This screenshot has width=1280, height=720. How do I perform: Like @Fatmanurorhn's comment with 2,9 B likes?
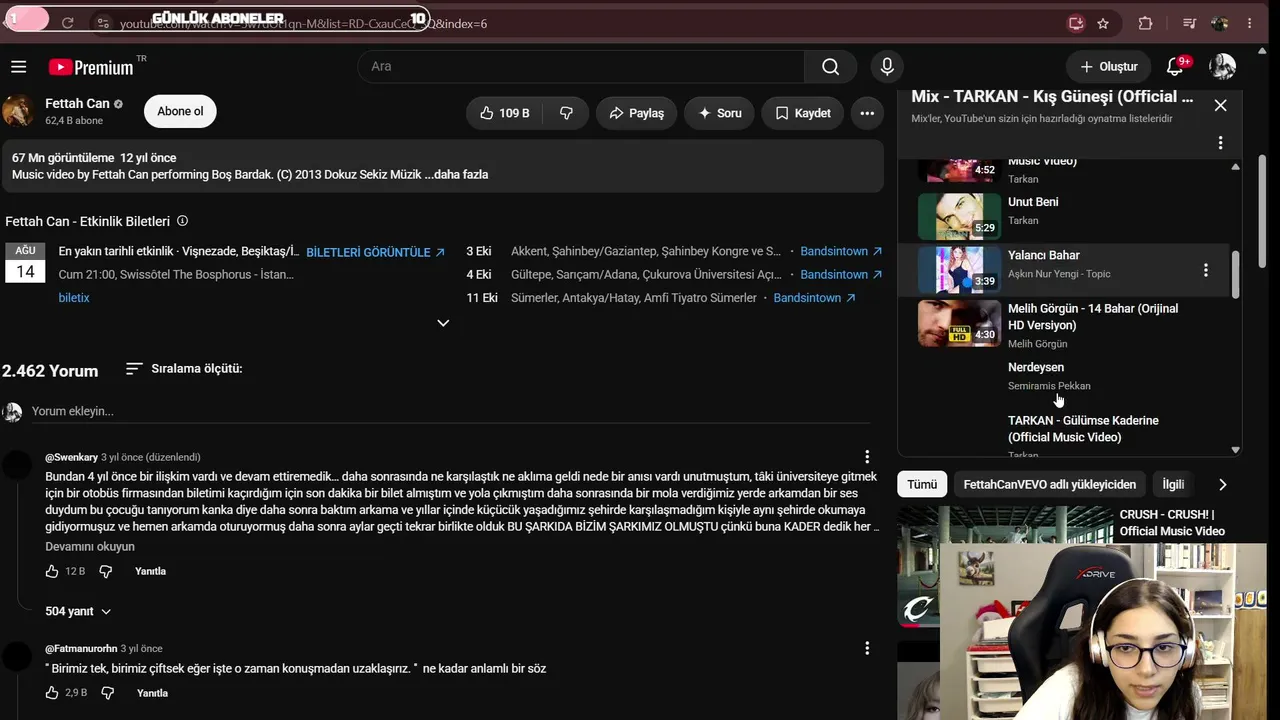point(52,693)
